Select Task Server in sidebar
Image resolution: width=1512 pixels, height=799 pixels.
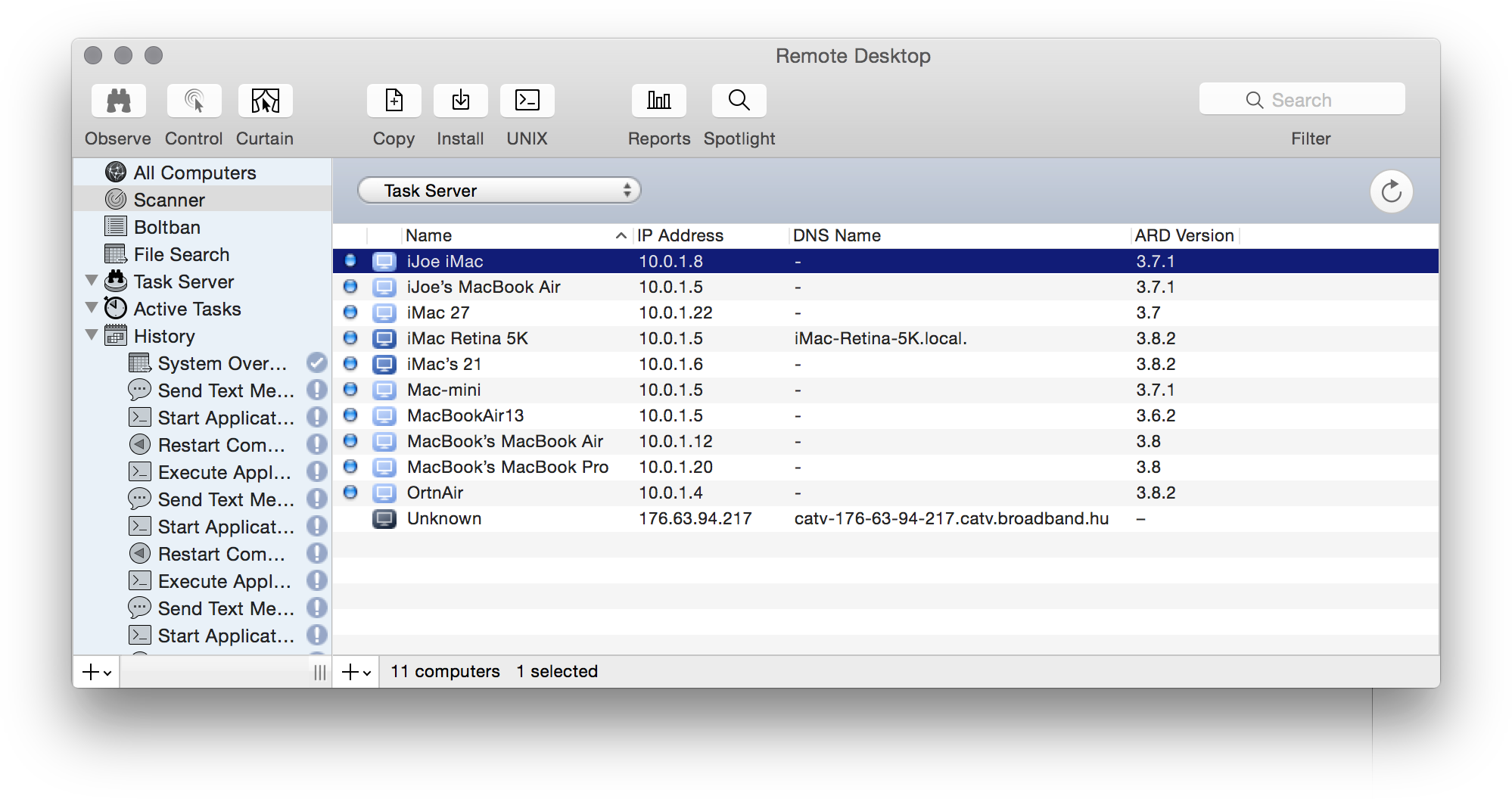click(202, 281)
